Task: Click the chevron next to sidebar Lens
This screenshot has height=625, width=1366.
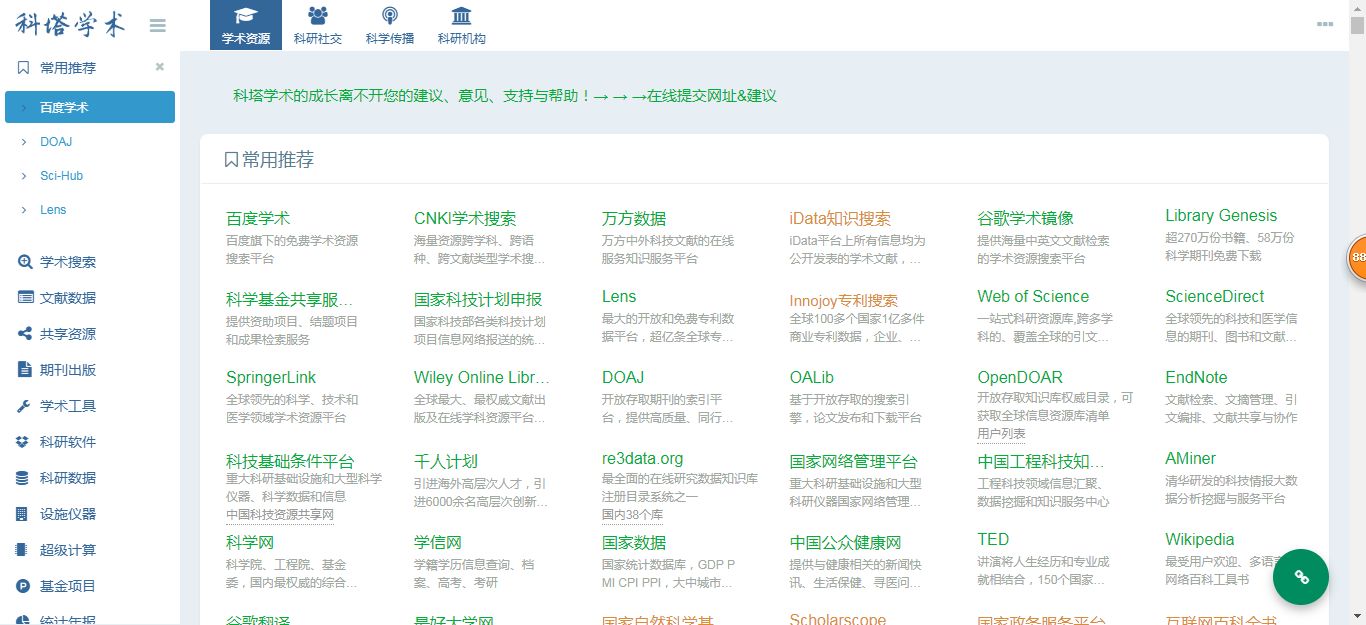Action: 23,210
